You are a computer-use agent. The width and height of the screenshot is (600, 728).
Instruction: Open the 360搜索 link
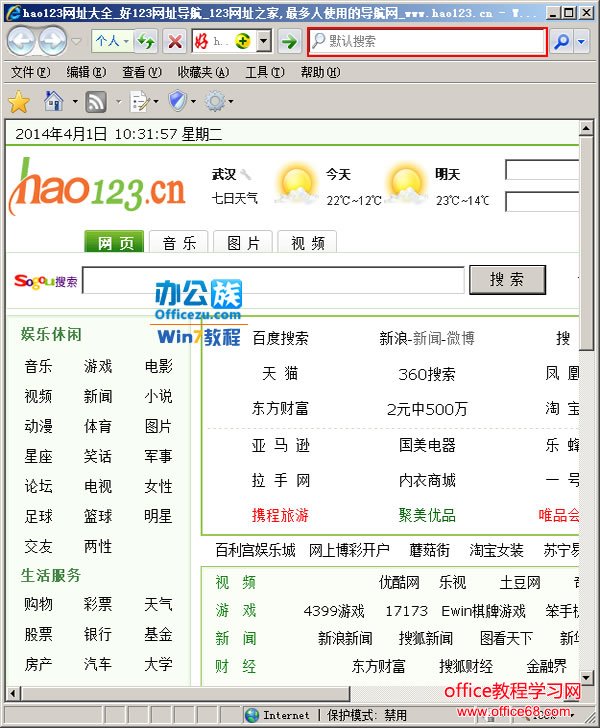point(427,374)
